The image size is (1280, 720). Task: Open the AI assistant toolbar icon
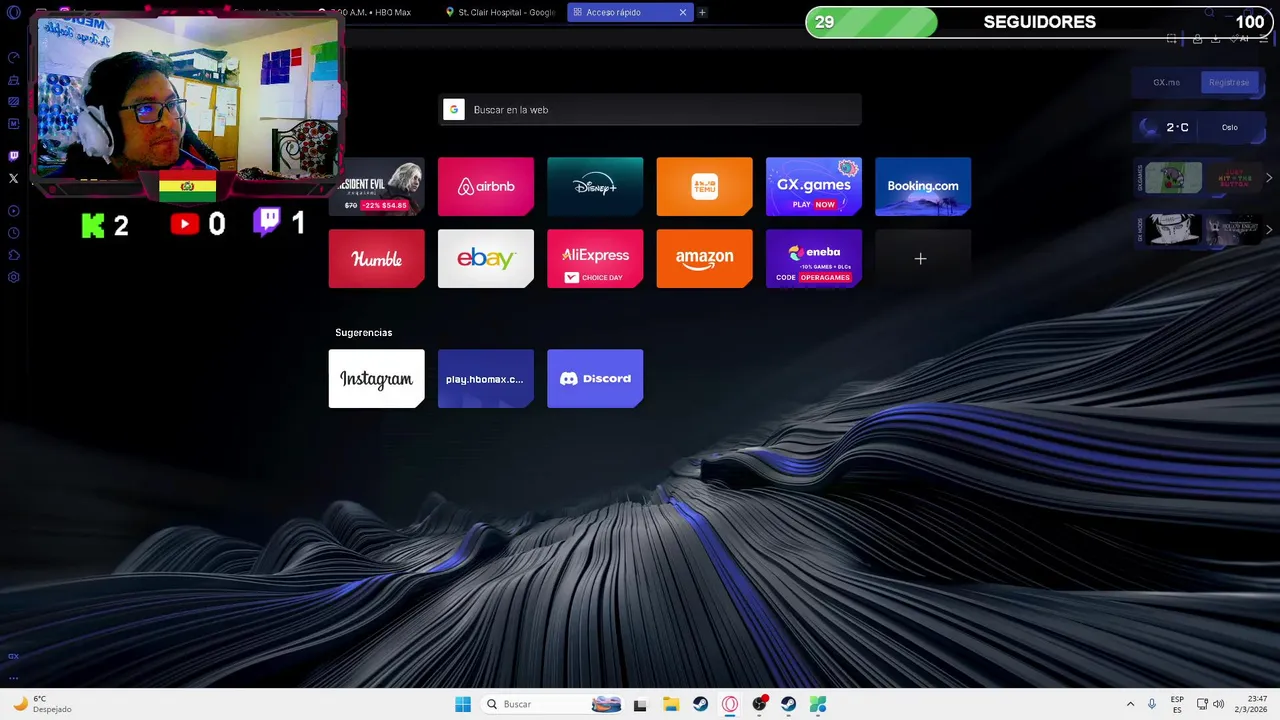point(1241,39)
